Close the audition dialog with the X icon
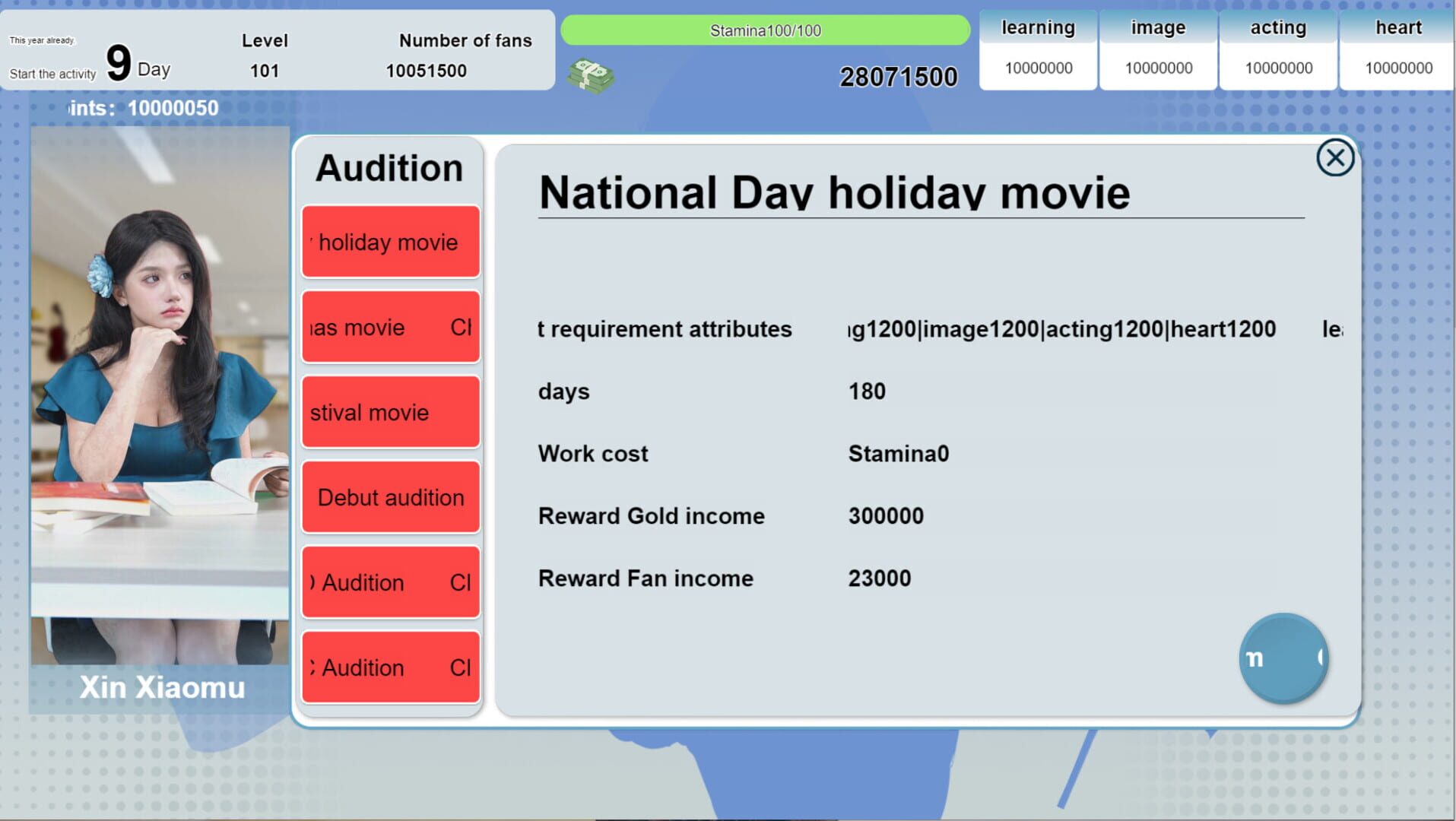This screenshot has height=821, width=1456. 1334,158
